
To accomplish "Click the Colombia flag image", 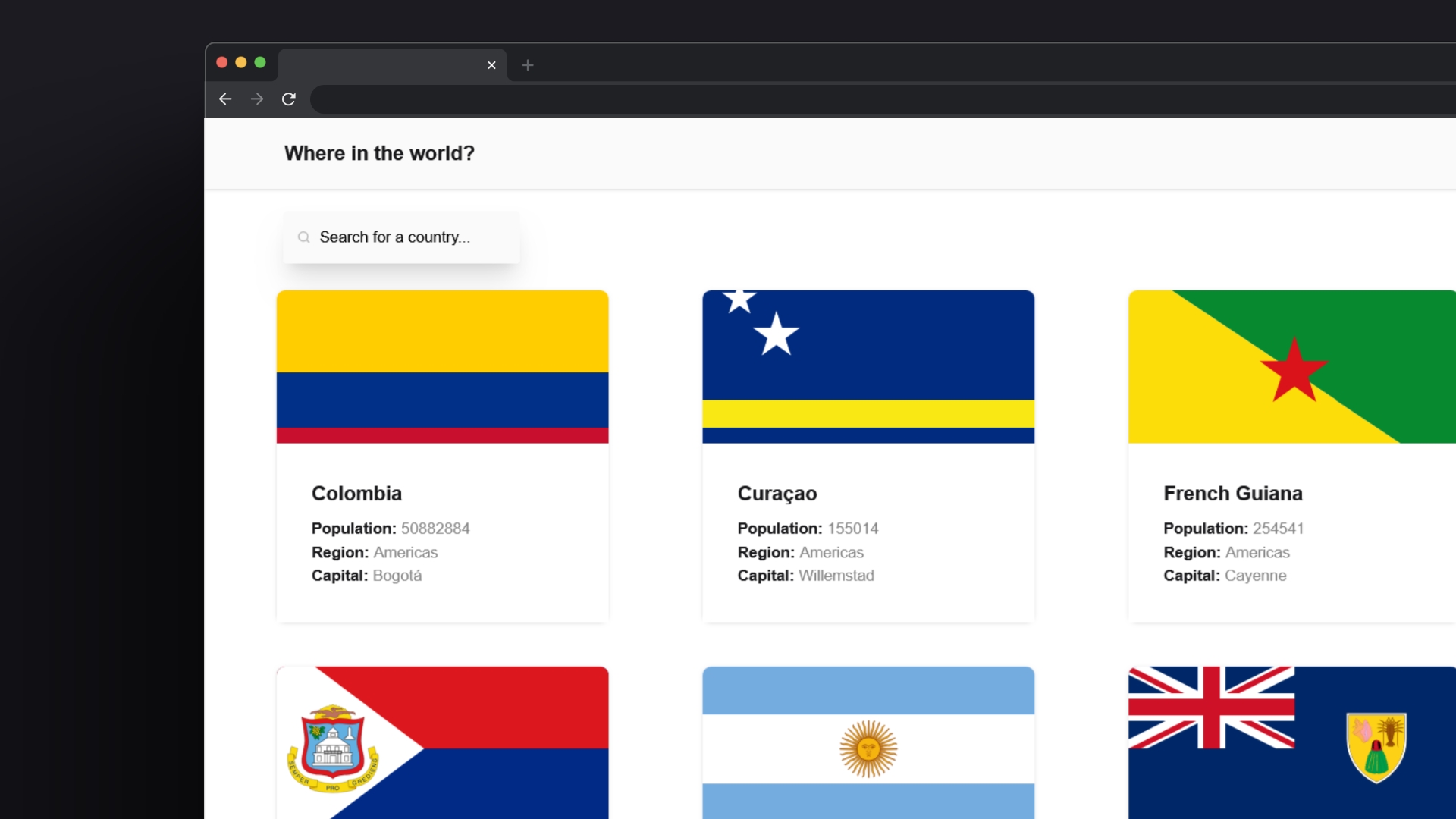I will (442, 366).
